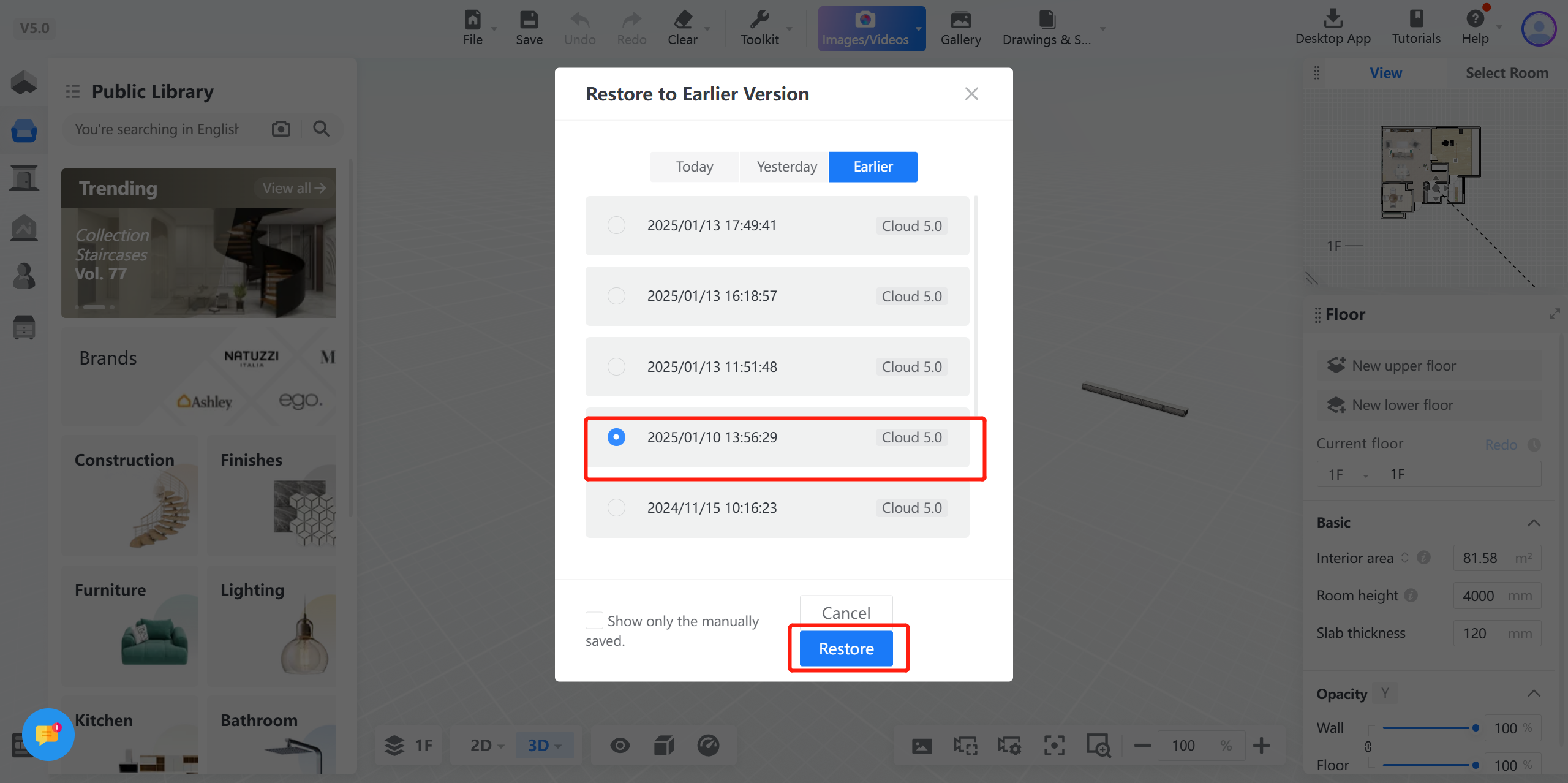Open the current floor 1F dropdown

[x=1347, y=475]
